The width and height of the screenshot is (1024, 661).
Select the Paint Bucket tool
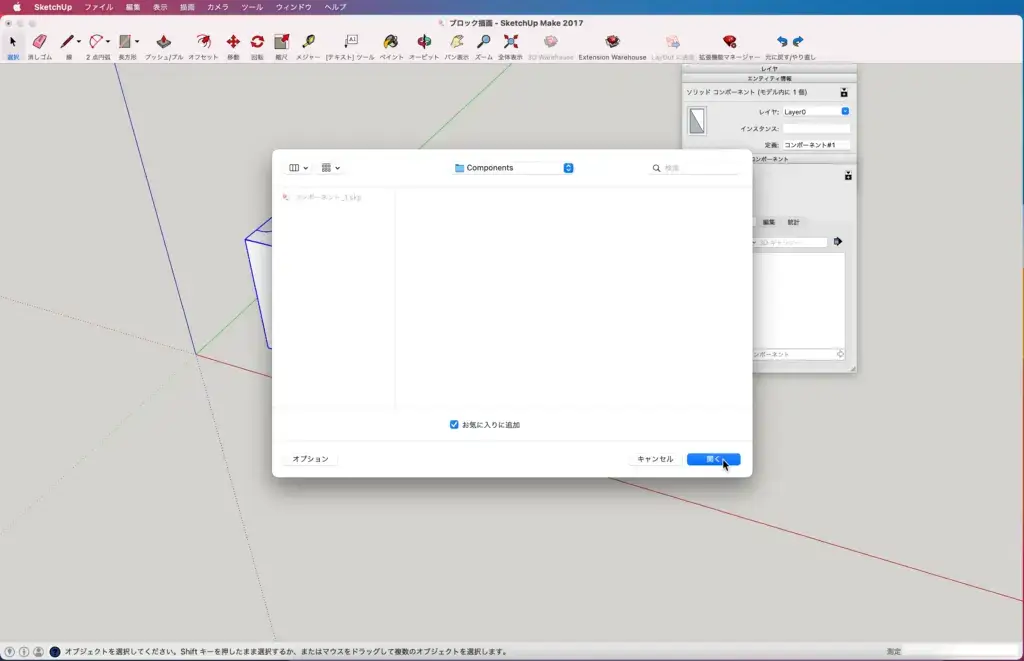tap(391, 42)
